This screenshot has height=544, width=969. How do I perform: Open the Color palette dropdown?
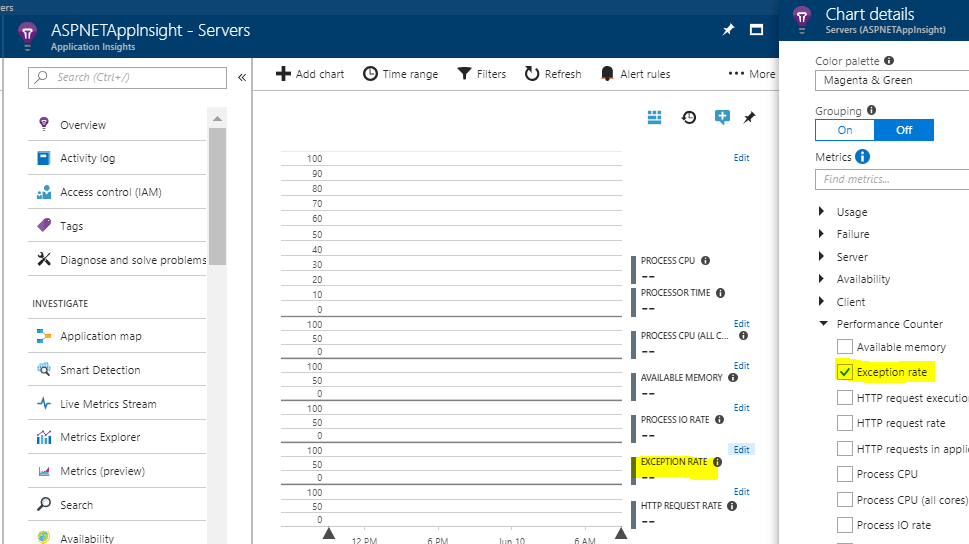(x=892, y=80)
